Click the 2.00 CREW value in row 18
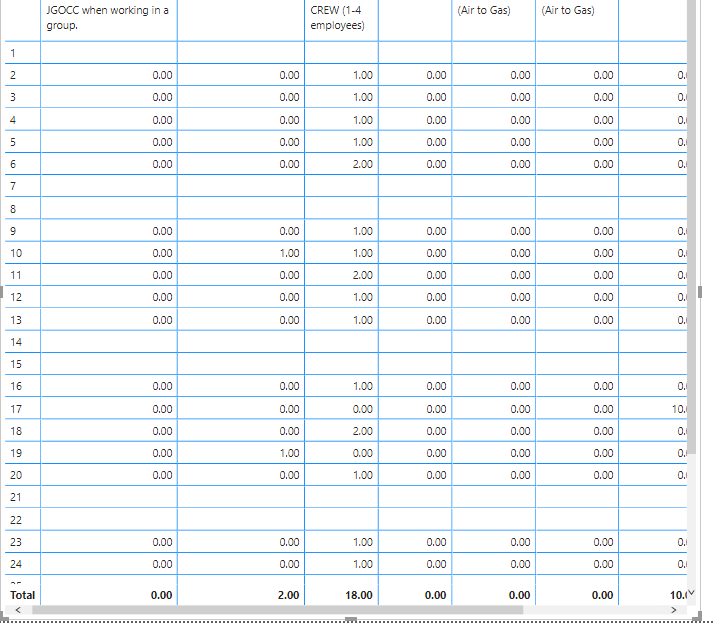 point(363,431)
